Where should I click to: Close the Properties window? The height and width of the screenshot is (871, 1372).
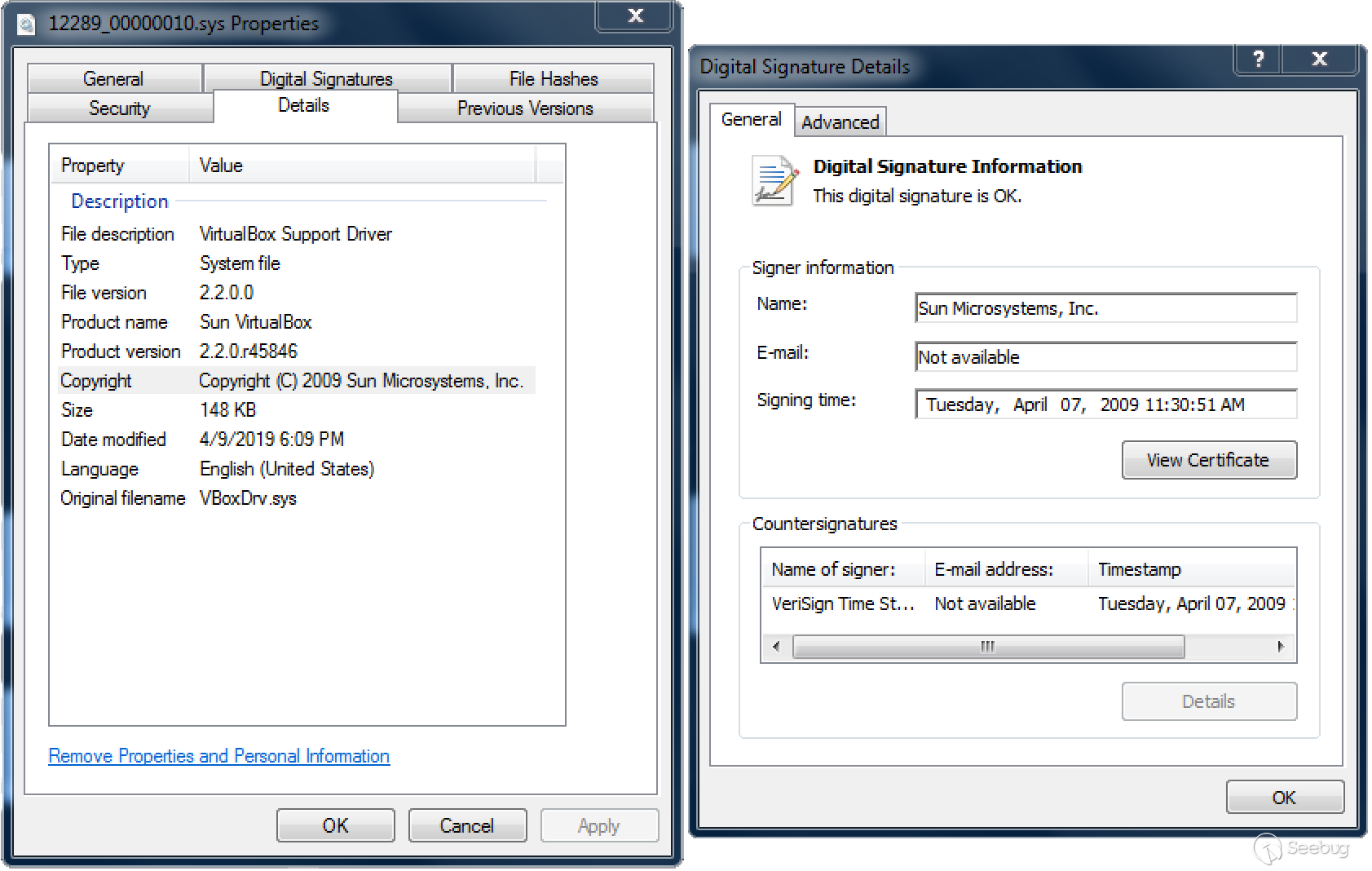pyautogui.click(x=636, y=15)
